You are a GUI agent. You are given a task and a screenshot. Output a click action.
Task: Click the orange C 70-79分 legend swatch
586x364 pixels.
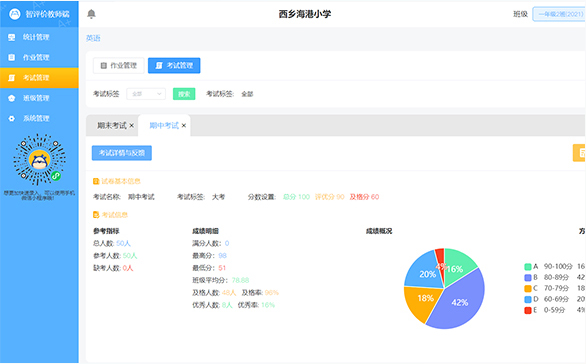pos(528,288)
